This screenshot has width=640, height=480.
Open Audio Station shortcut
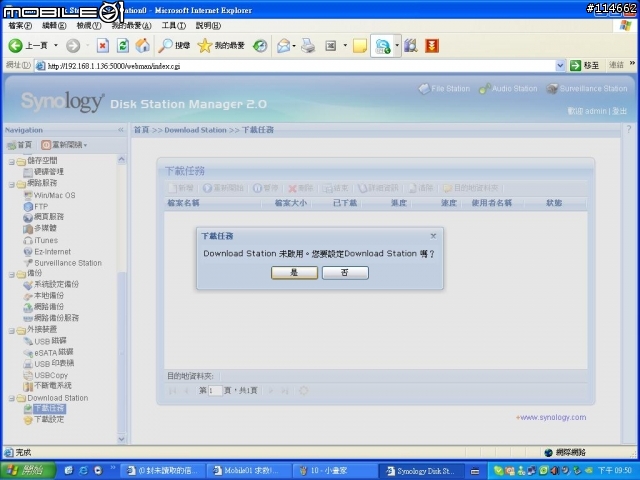coord(508,88)
